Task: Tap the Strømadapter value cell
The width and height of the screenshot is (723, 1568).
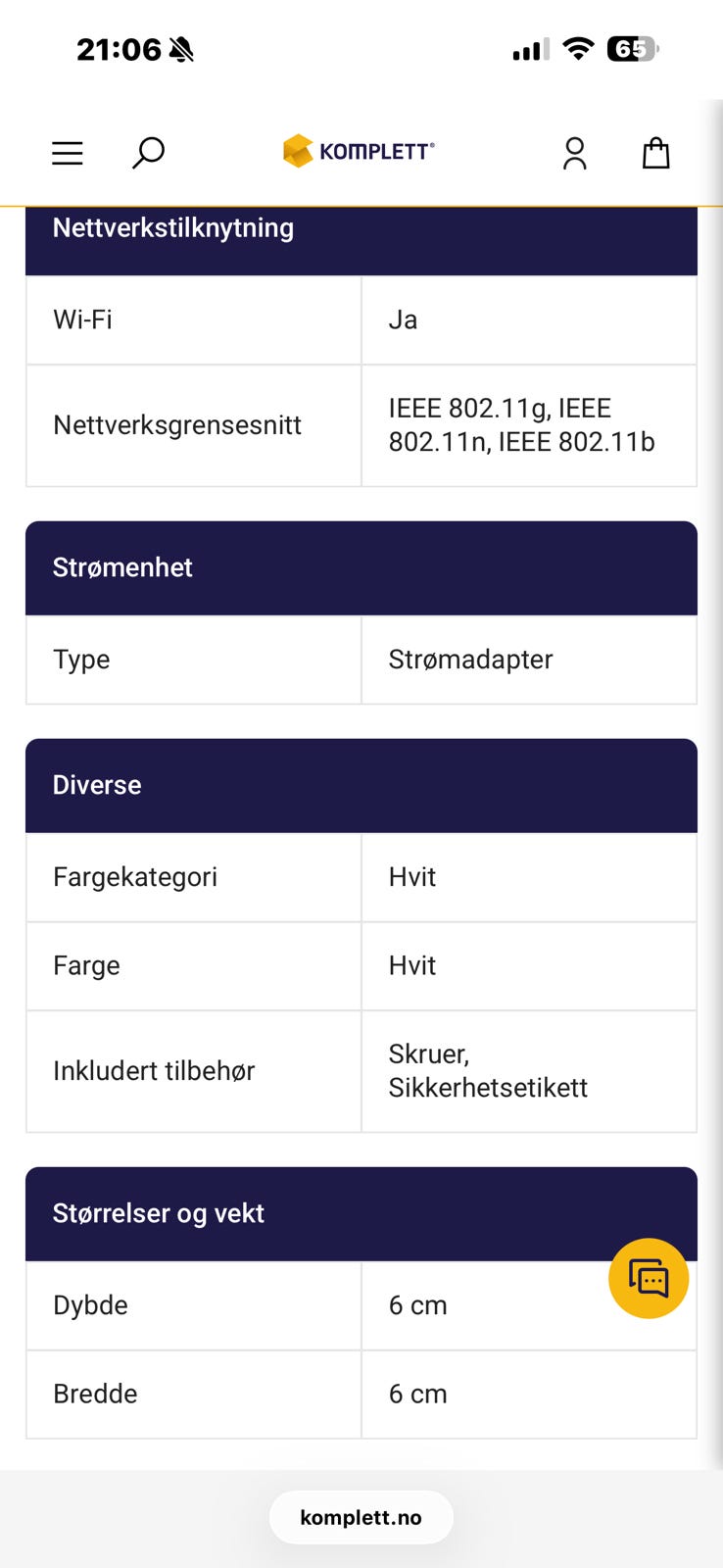Action: (470, 660)
